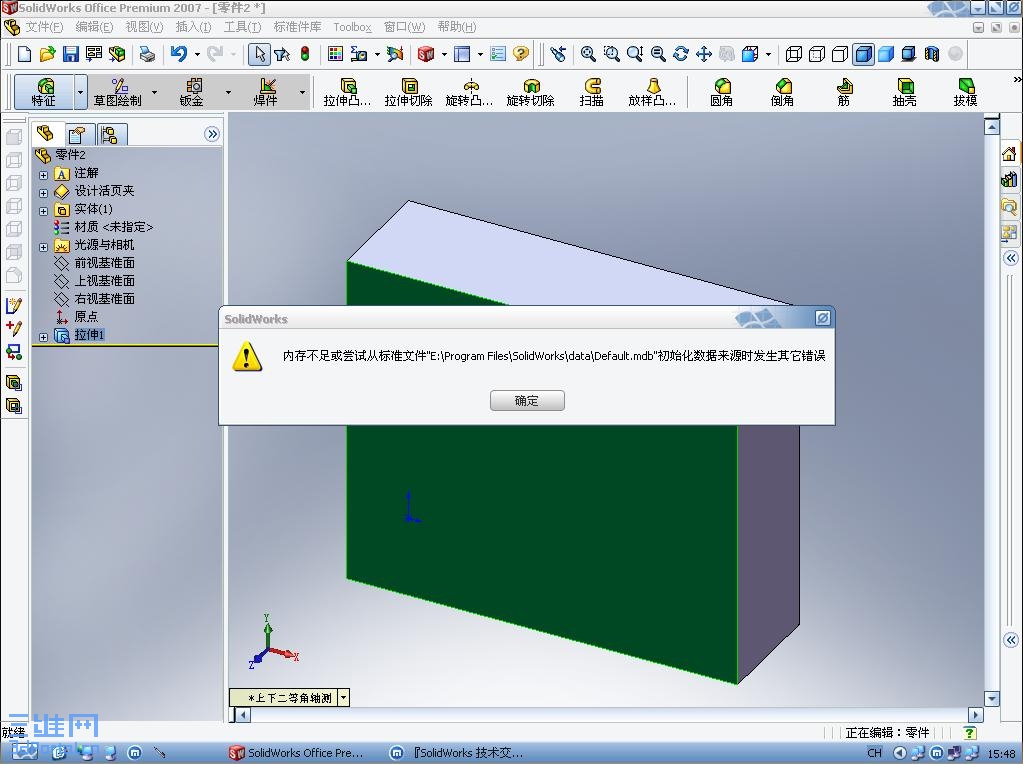
Task: Switch to the PropertyManager tab
Action: (77, 134)
